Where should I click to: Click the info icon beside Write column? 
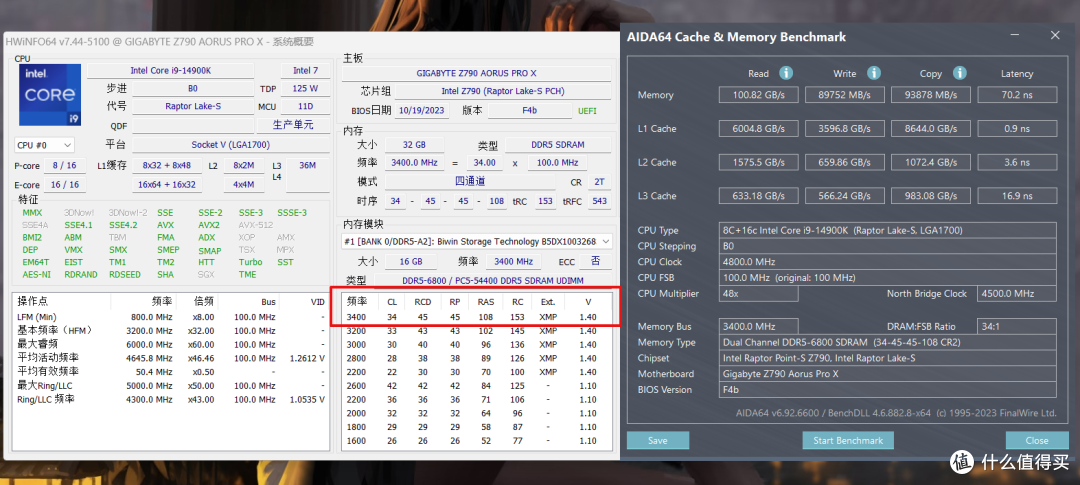coord(873,73)
